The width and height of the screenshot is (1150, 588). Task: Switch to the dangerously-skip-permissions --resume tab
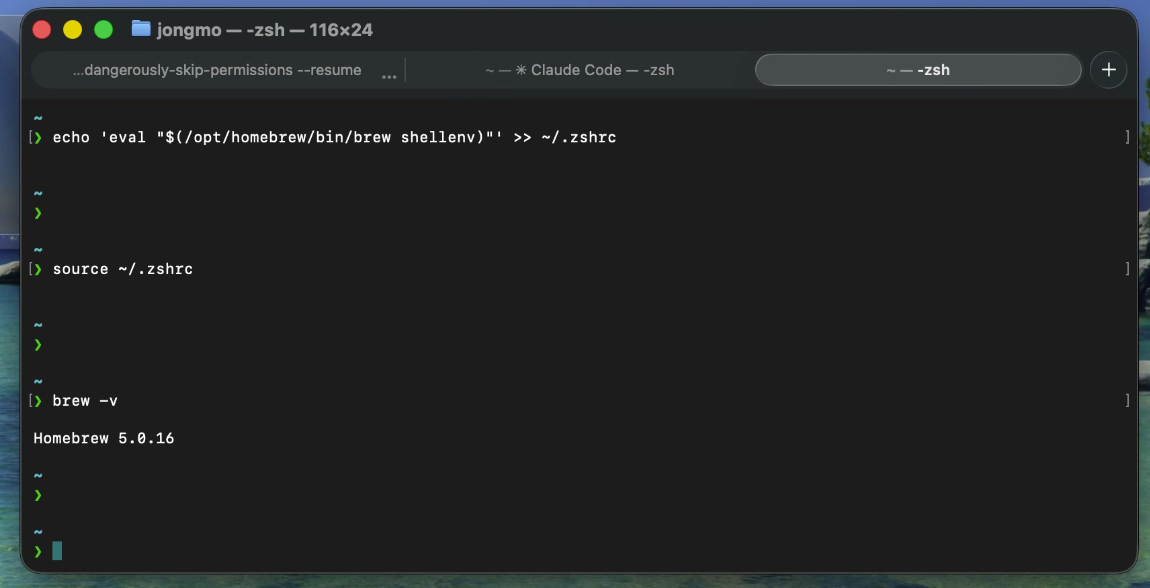217,70
